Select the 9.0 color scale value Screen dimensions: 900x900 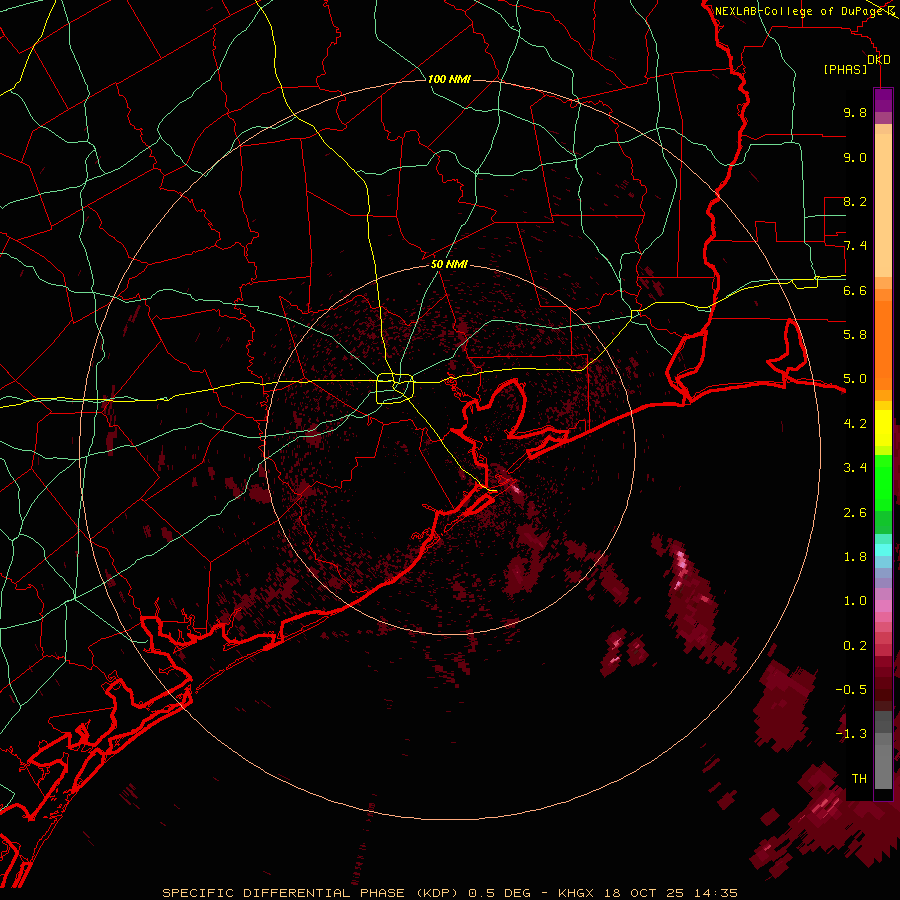pyautogui.click(x=855, y=157)
